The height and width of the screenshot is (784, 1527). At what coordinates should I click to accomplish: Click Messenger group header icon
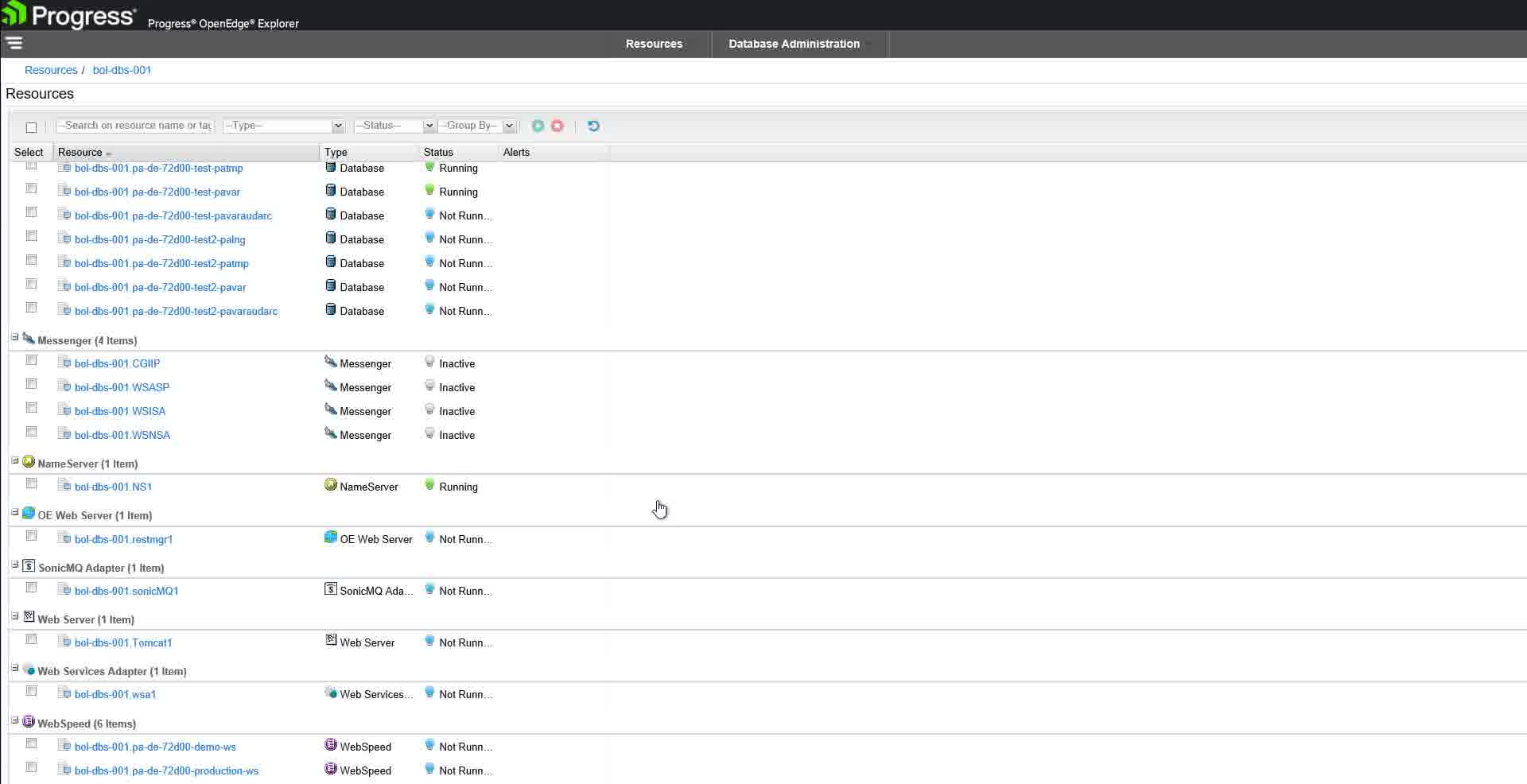tap(29, 339)
